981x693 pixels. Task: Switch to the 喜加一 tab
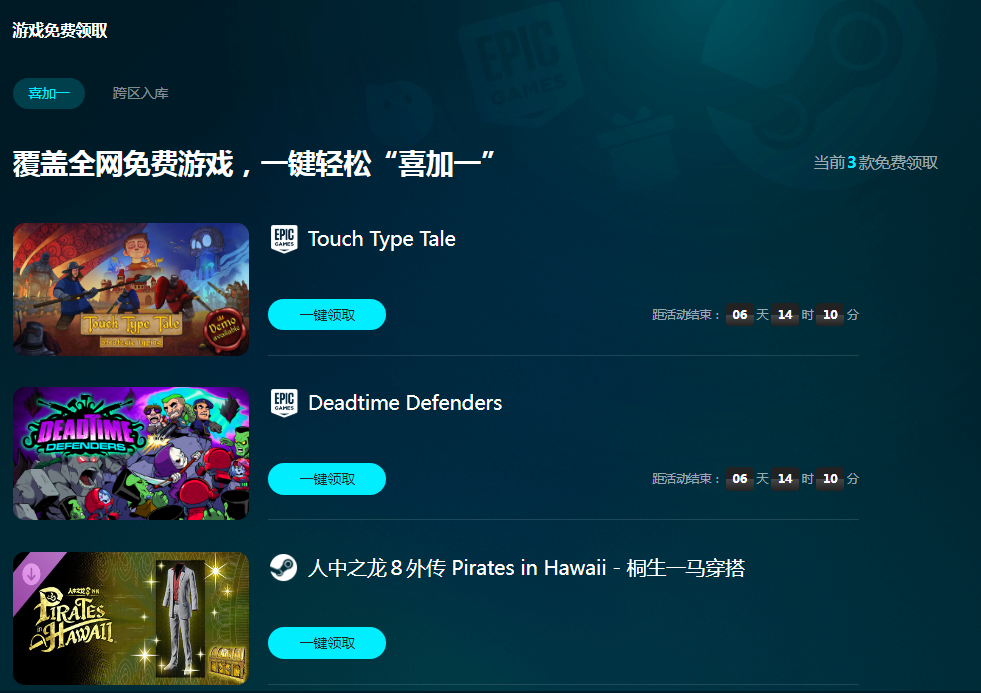click(x=49, y=93)
